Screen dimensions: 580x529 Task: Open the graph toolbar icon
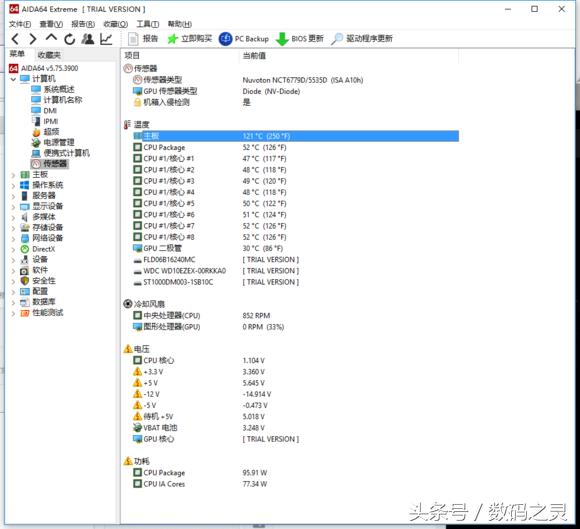(x=106, y=39)
